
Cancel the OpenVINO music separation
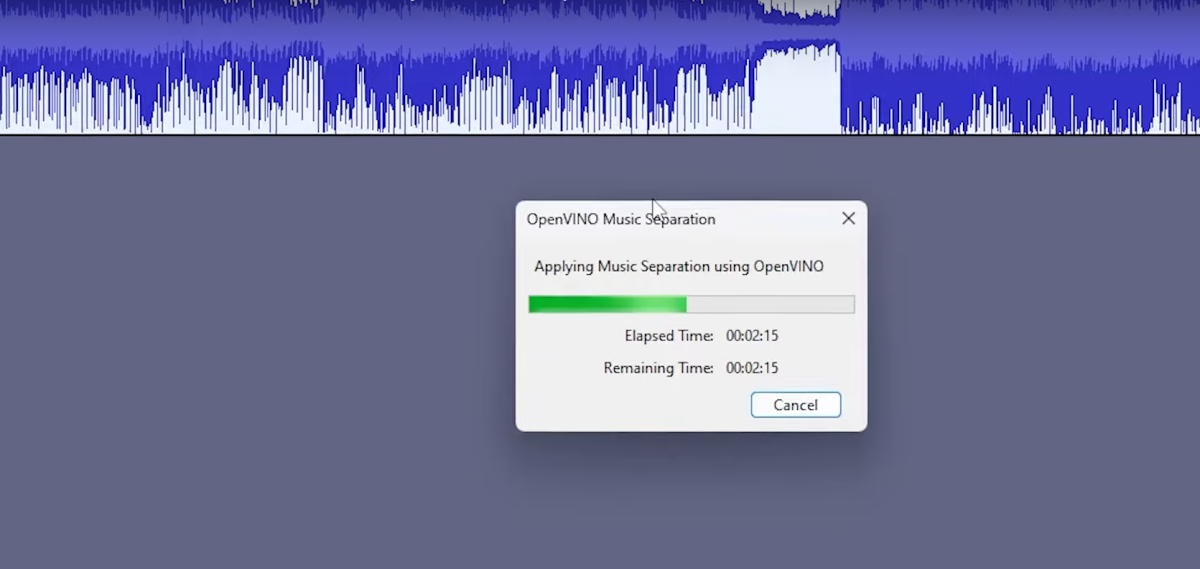(x=795, y=405)
